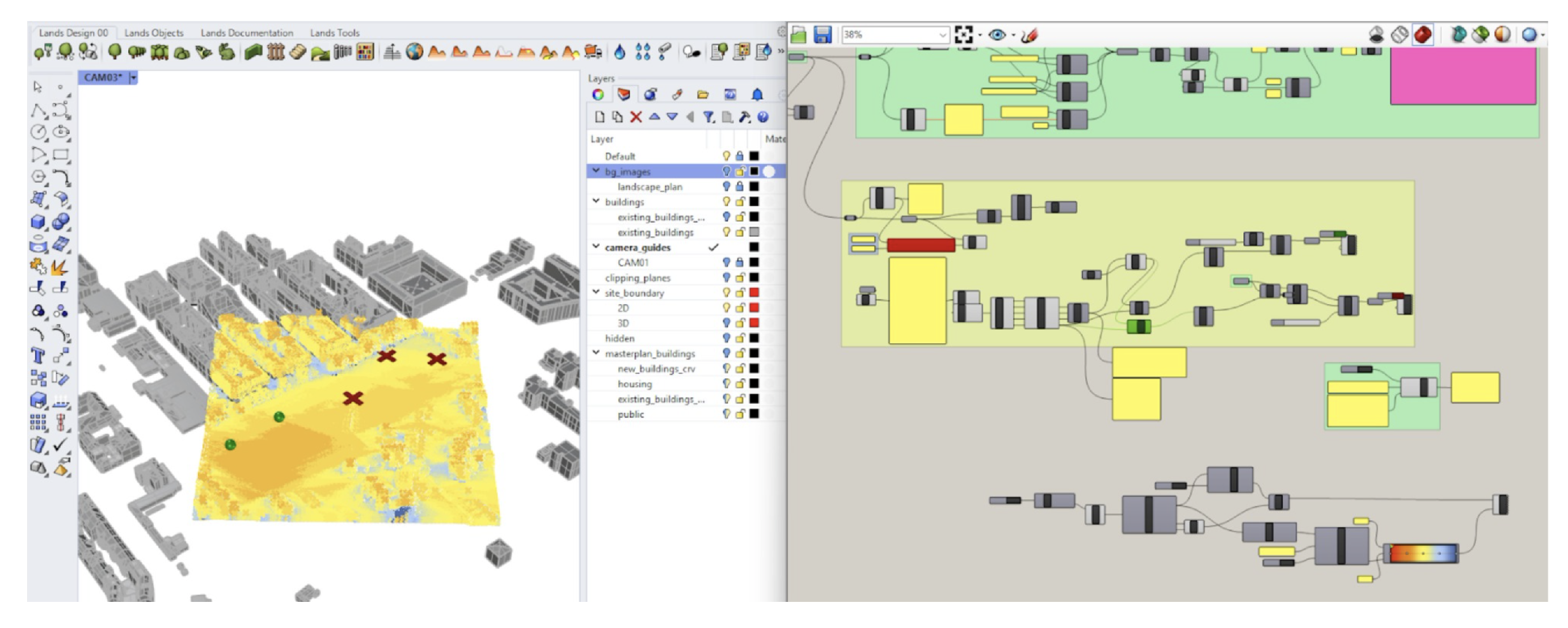The image size is (1568, 628).
Task: Click the layer filter funnel icon
Action: [708, 117]
